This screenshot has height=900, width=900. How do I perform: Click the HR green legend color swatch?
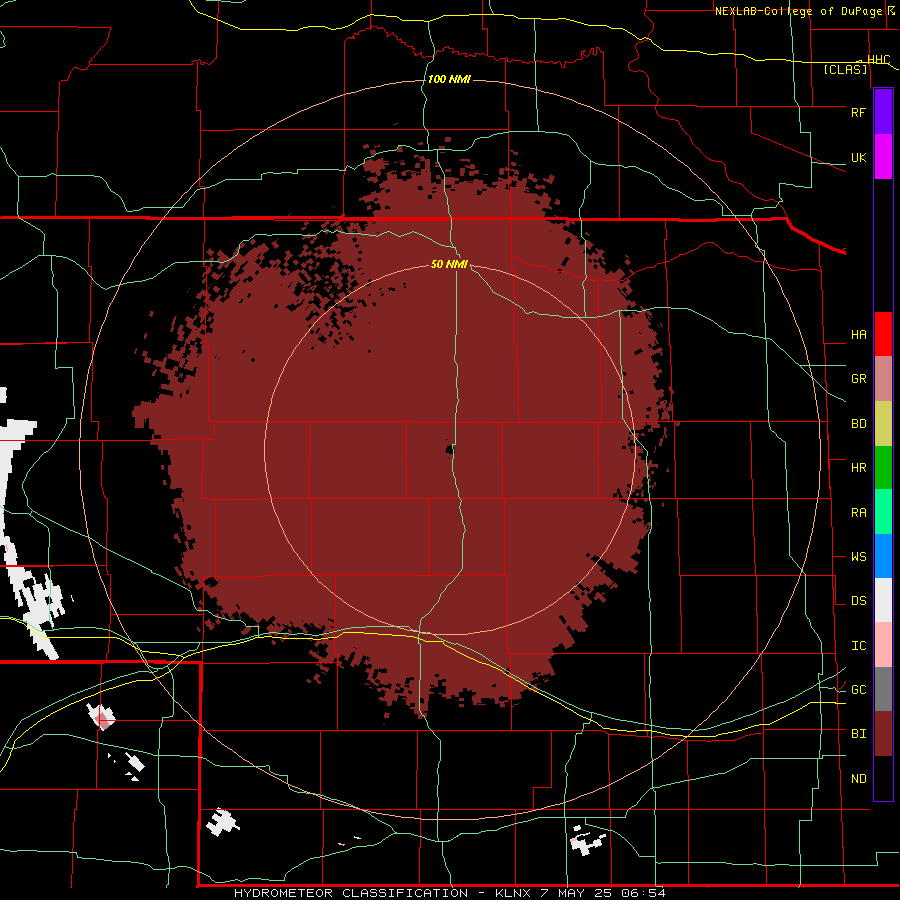click(x=883, y=468)
